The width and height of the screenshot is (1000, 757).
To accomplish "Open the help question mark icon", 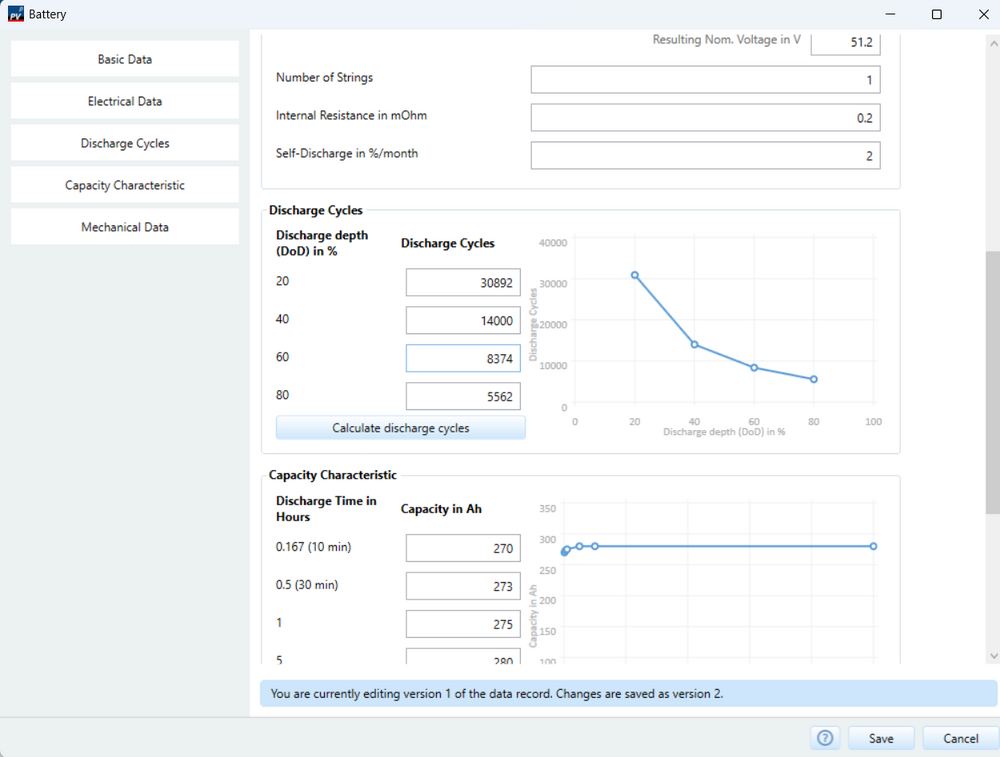I will [825, 738].
